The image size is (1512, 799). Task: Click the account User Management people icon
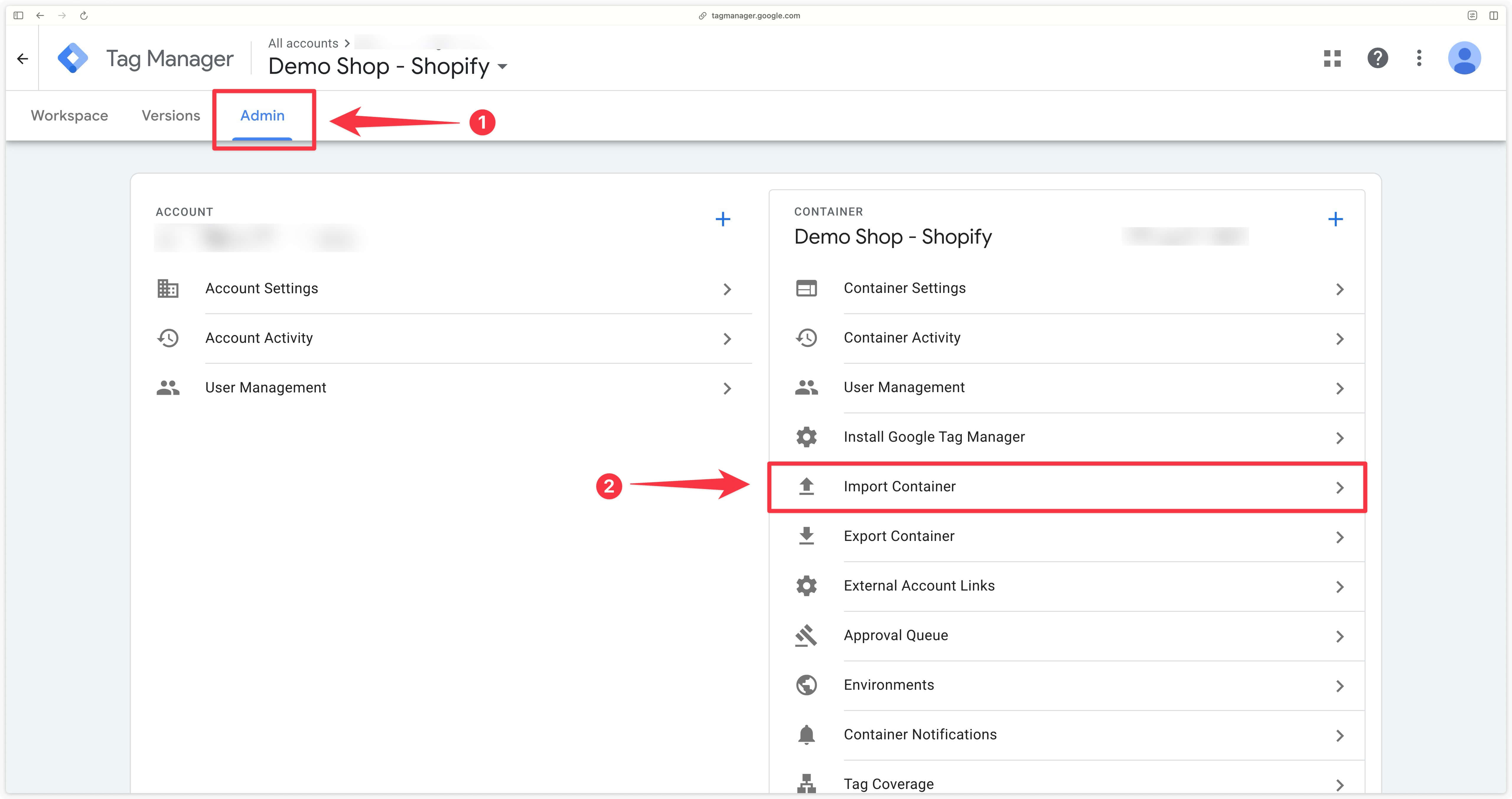click(168, 387)
